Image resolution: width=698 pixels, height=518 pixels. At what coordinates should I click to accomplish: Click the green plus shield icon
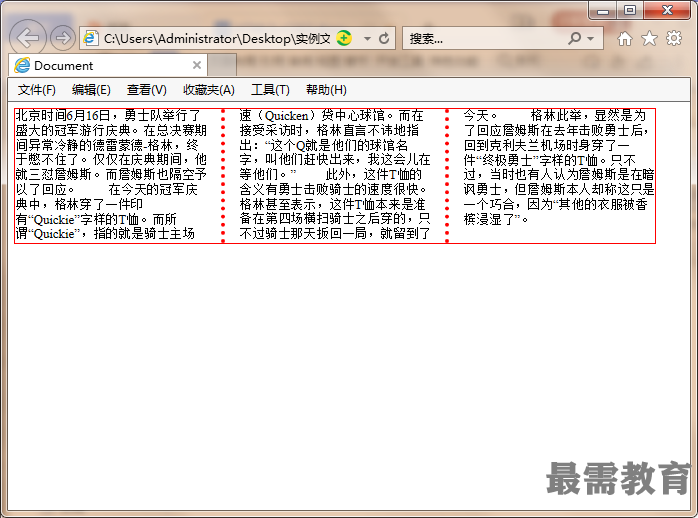[x=344, y=39]
